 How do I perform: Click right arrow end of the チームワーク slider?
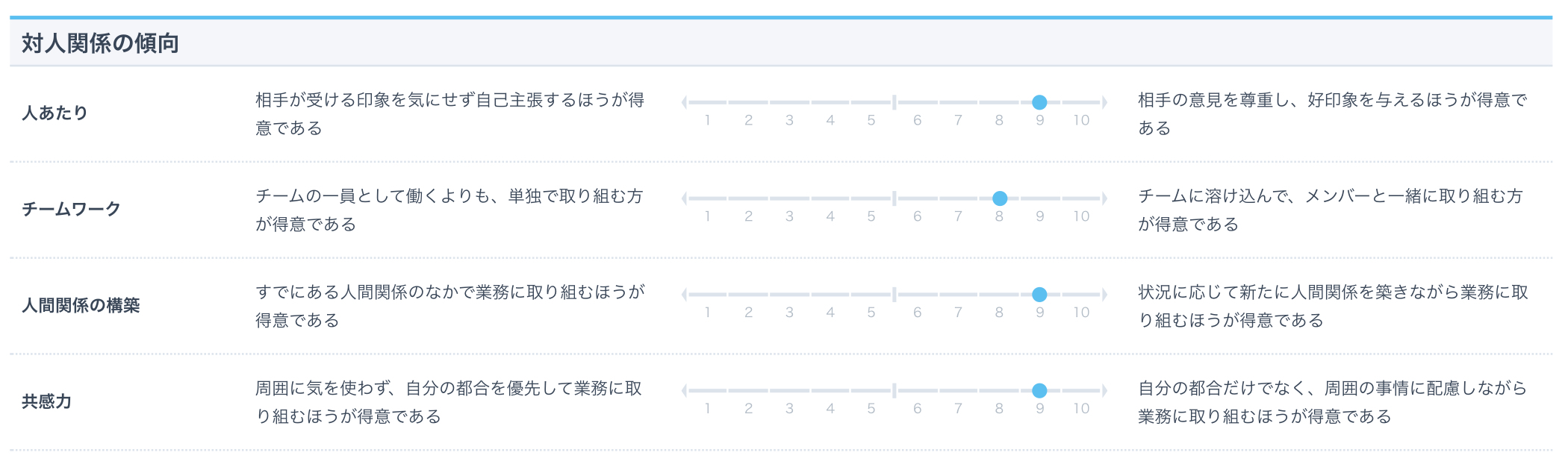click(x=1104, y=198)
